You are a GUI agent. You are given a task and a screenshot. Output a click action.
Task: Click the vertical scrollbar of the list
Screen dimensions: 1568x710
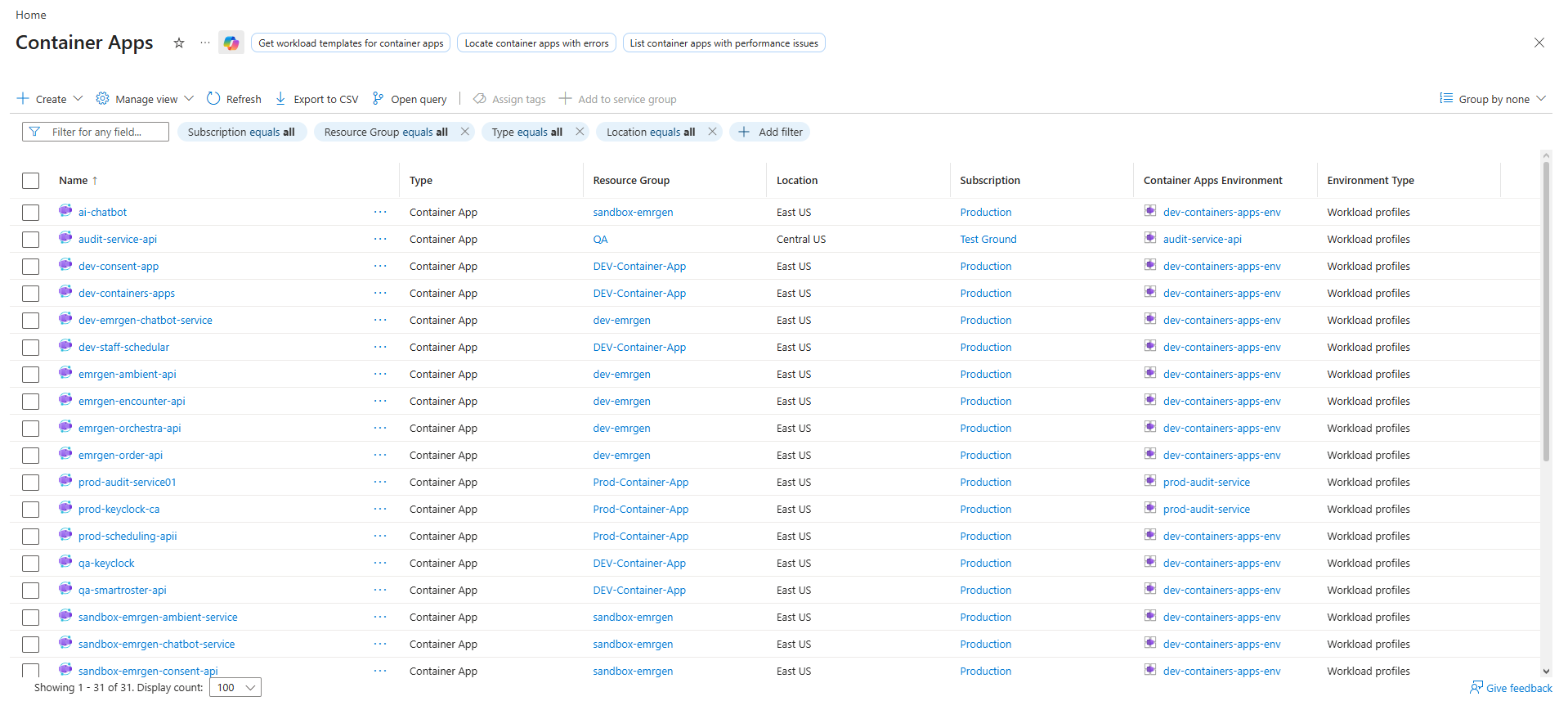point(1546,311)
